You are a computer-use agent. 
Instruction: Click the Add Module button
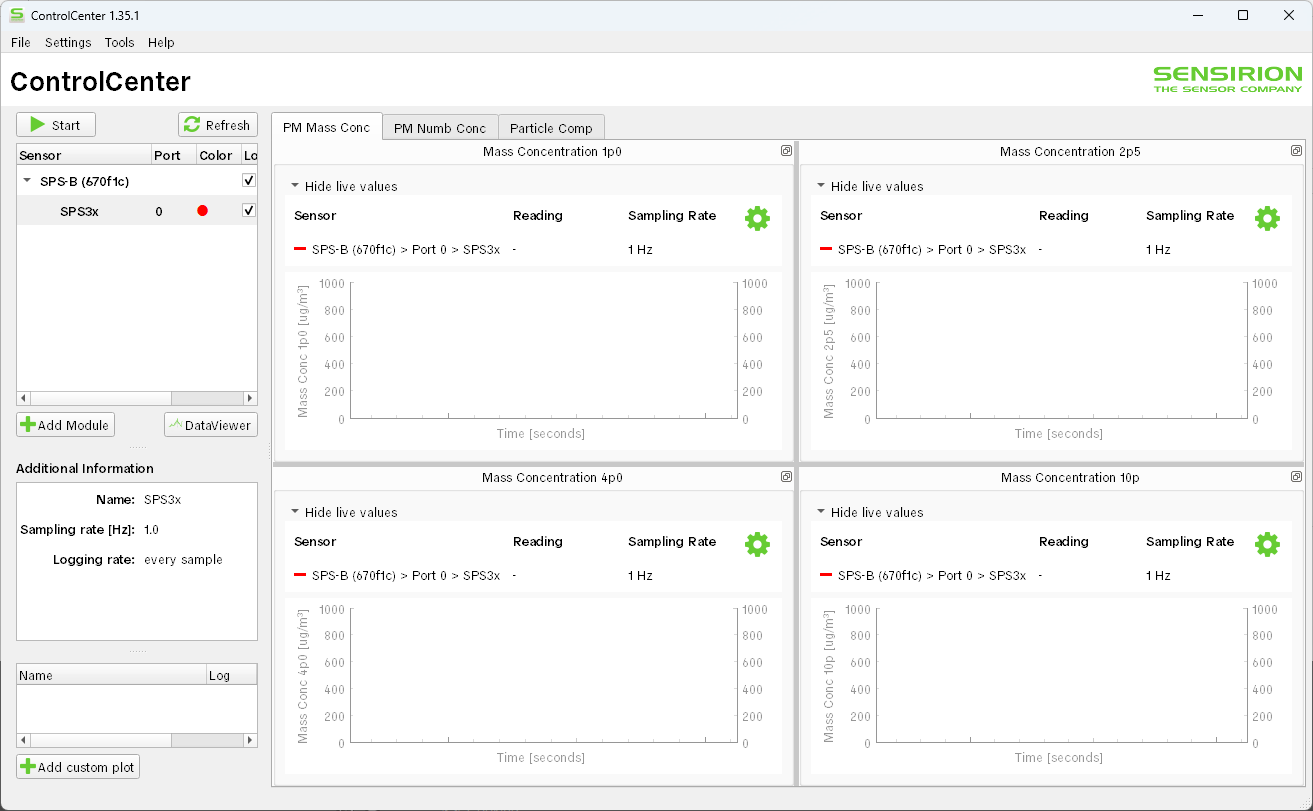tap(65, 425)
